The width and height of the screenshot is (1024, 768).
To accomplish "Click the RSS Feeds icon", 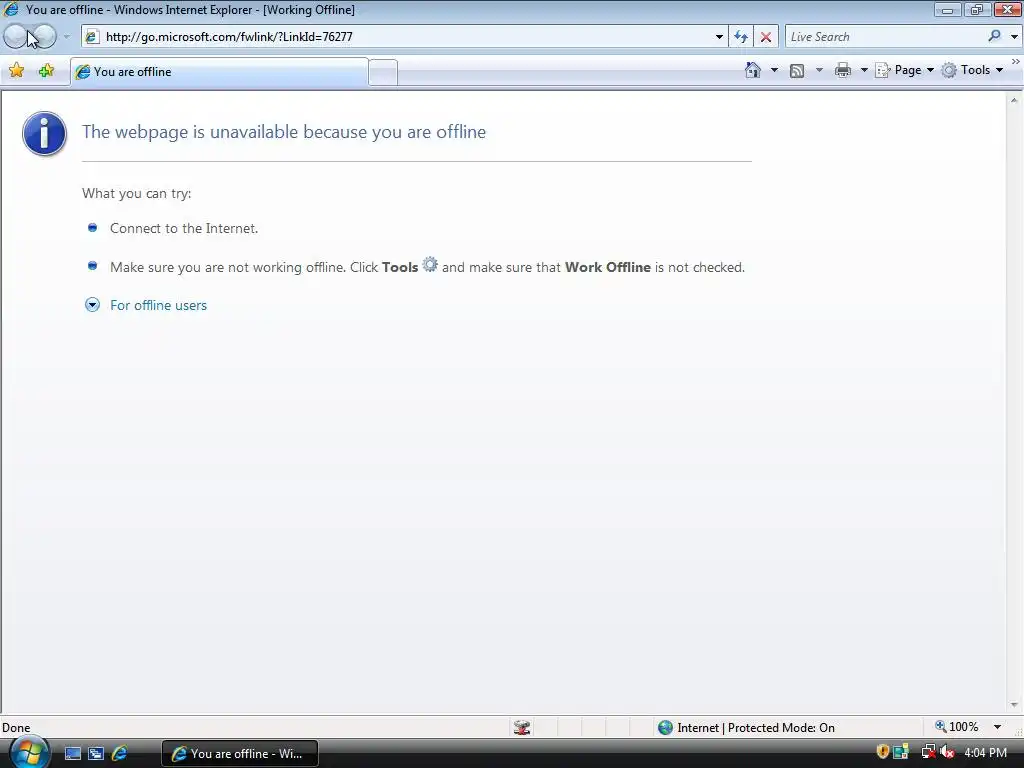I will (797, 71).
